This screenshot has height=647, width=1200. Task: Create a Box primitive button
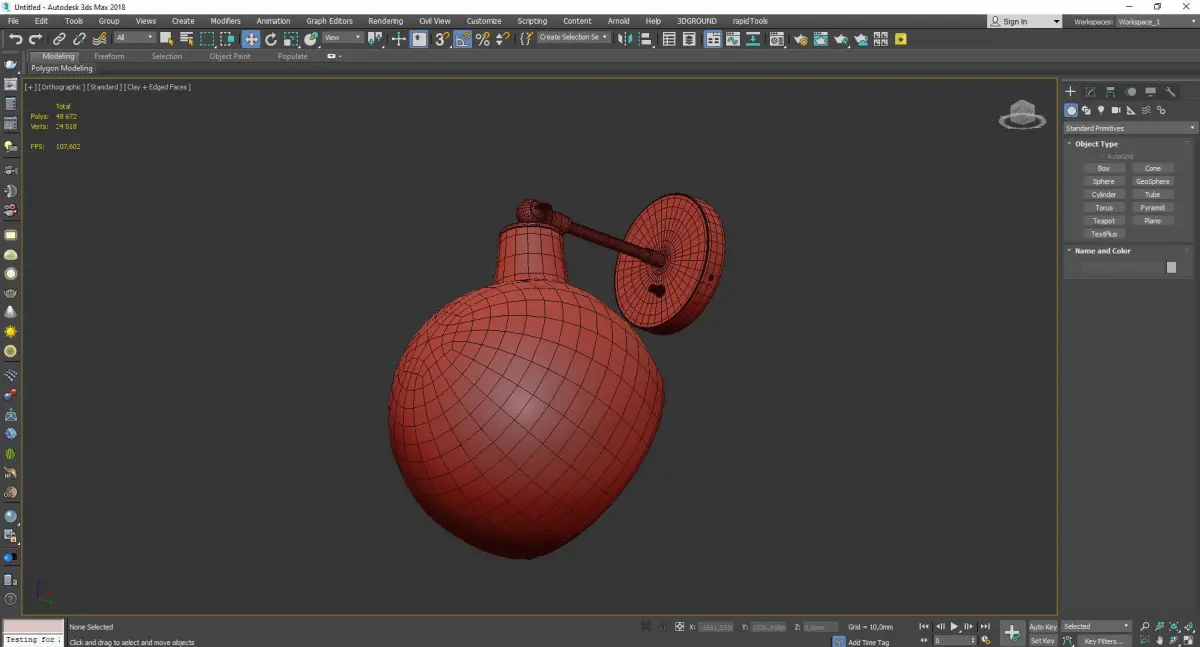tap(1104, 169)
